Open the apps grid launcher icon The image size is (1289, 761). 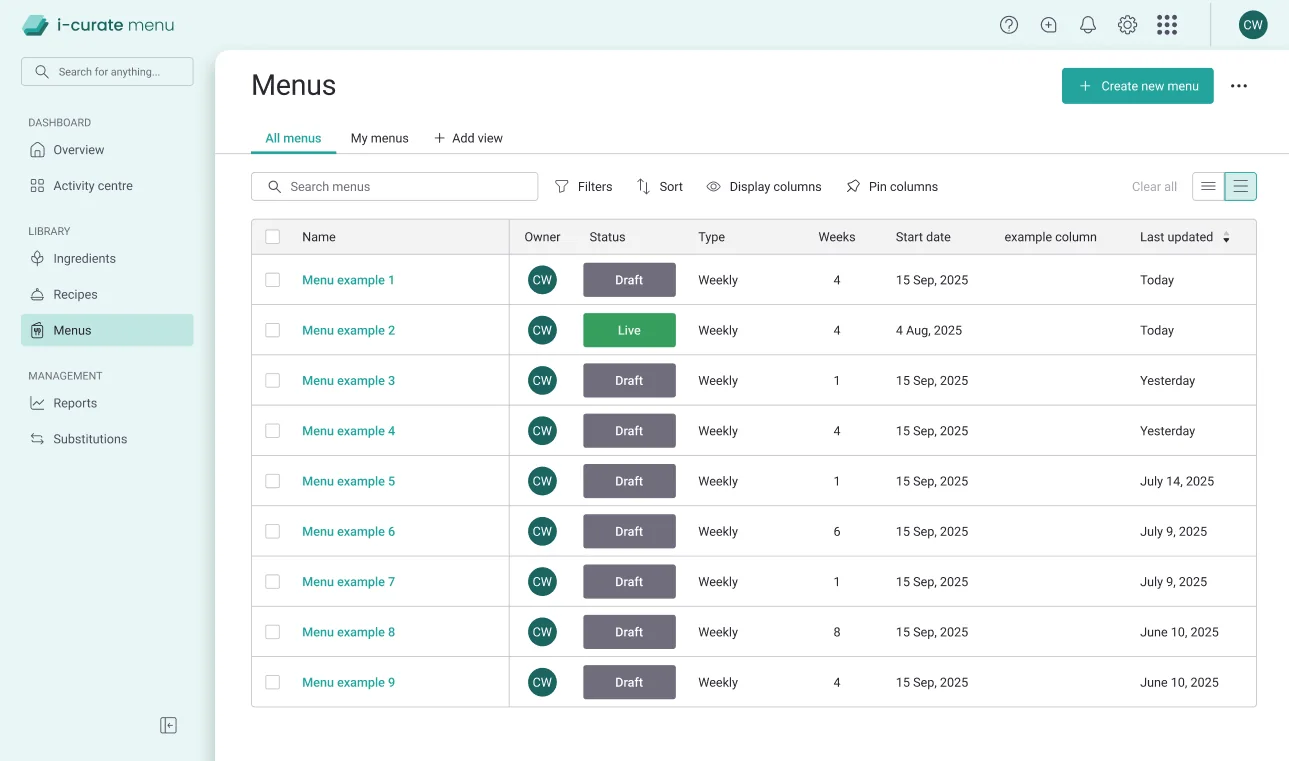point(1167,25)
